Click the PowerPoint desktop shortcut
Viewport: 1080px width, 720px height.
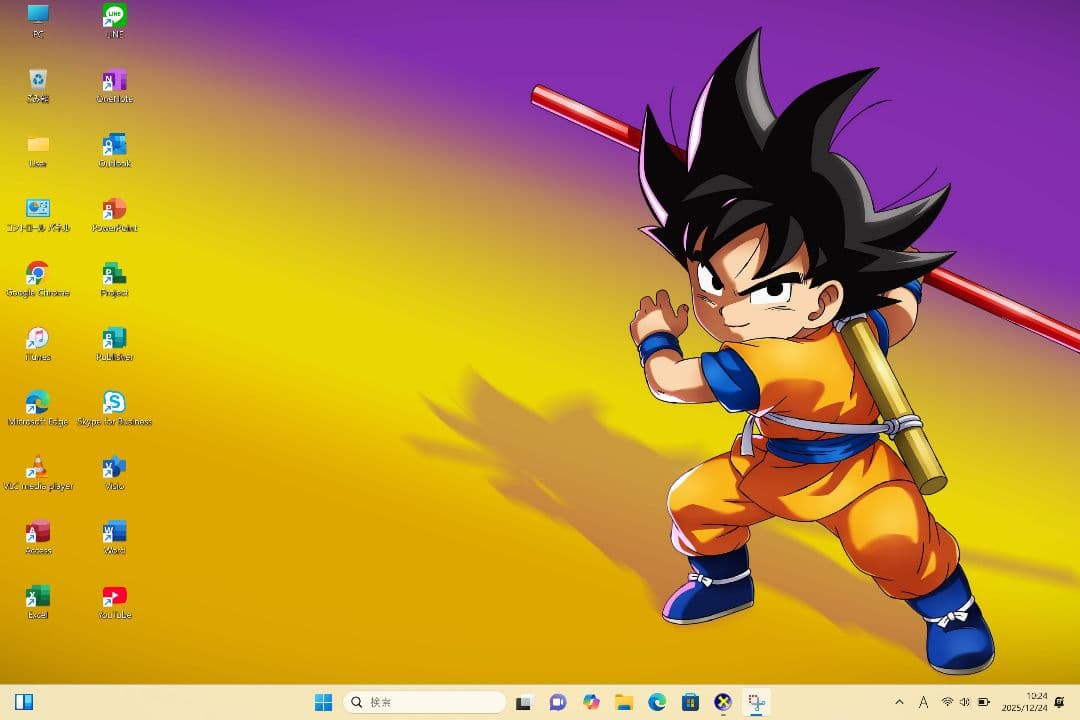[x=114, y=209]
